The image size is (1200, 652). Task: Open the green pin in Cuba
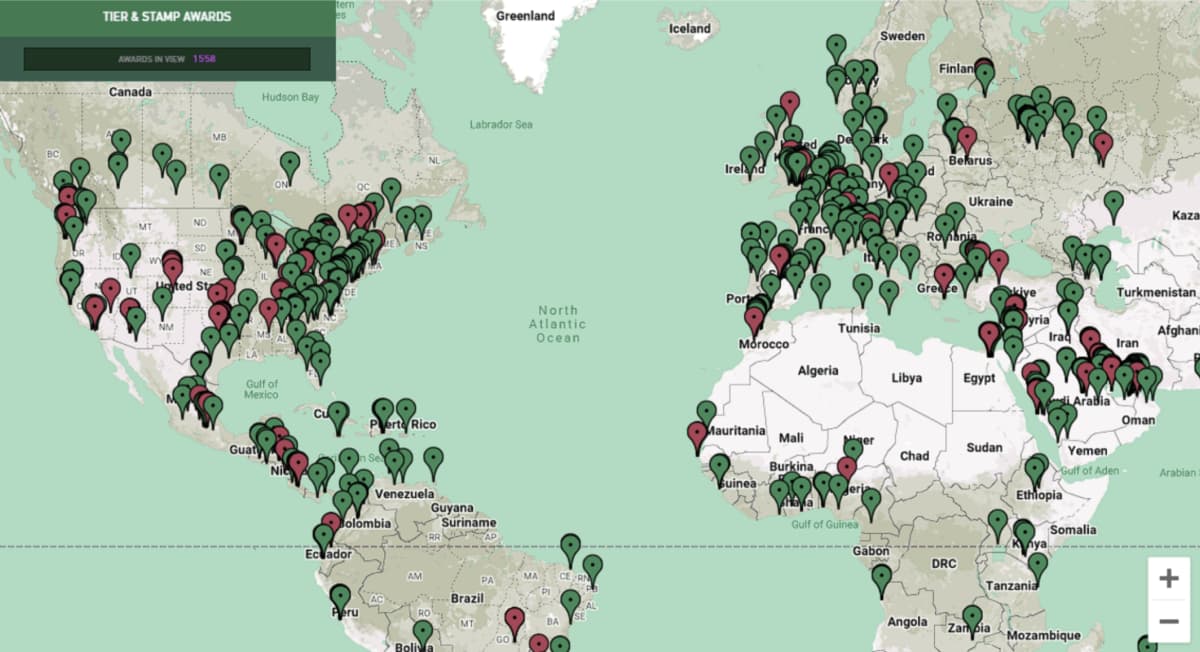[338, 415]
